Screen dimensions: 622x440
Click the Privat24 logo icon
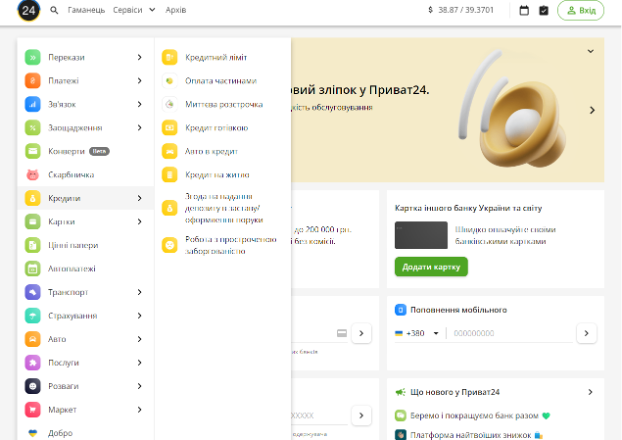[29, 10]
